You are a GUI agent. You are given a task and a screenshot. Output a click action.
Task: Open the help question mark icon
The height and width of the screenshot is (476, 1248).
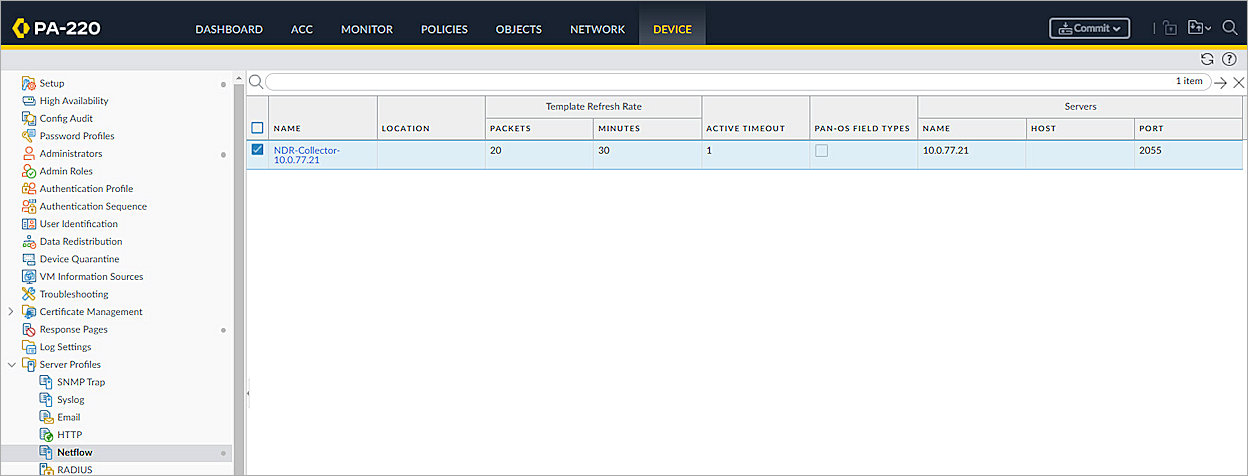1229,59
